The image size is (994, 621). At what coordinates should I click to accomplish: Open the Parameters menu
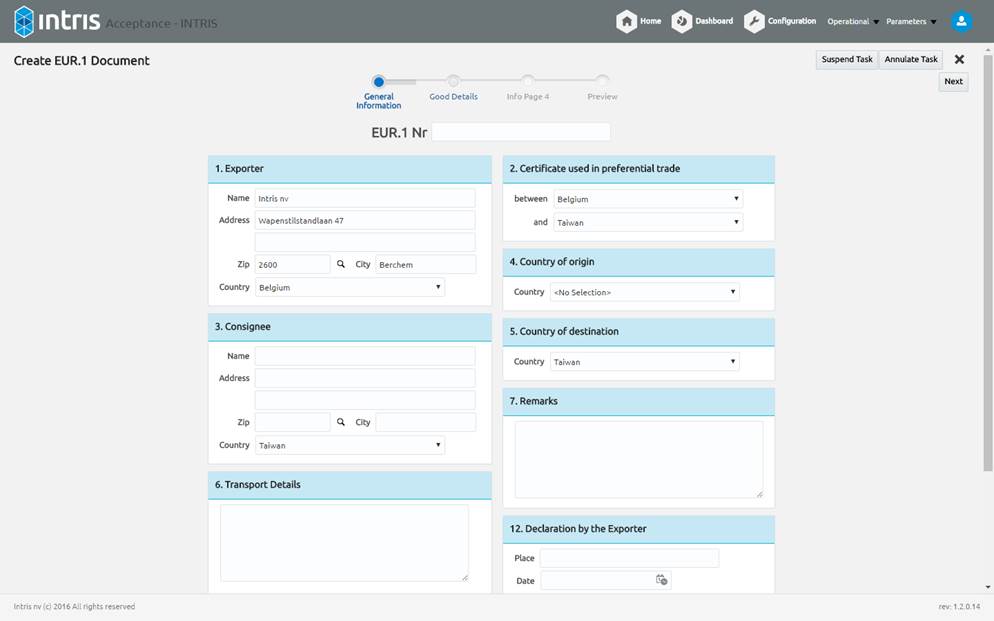911,22
